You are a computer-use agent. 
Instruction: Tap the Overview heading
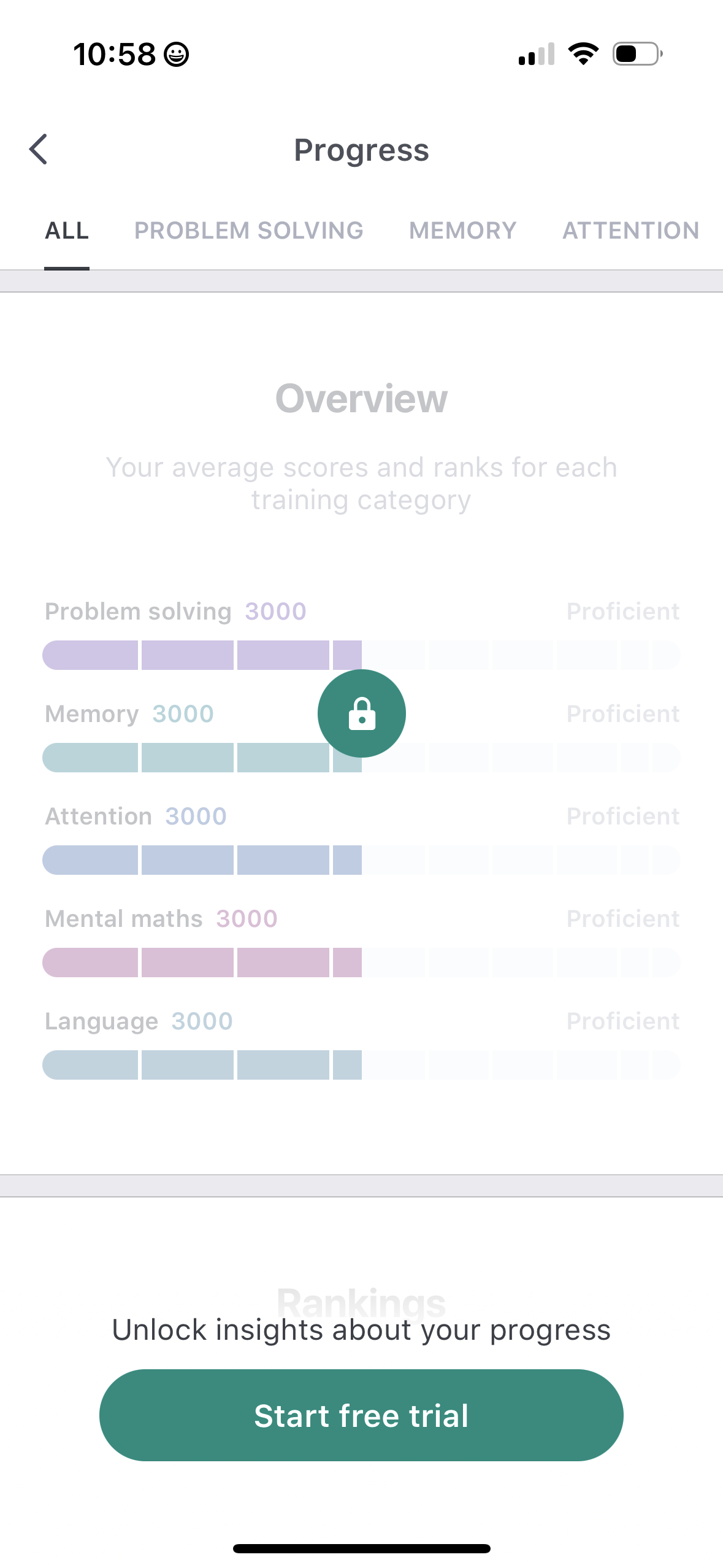(361, 399)
